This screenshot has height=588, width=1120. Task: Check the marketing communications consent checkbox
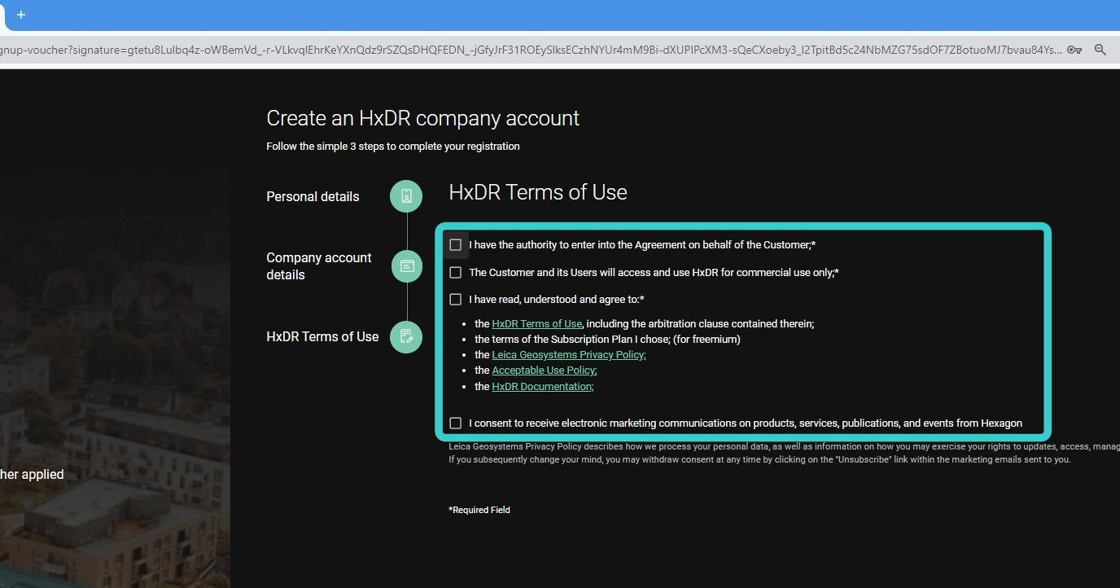455,423
